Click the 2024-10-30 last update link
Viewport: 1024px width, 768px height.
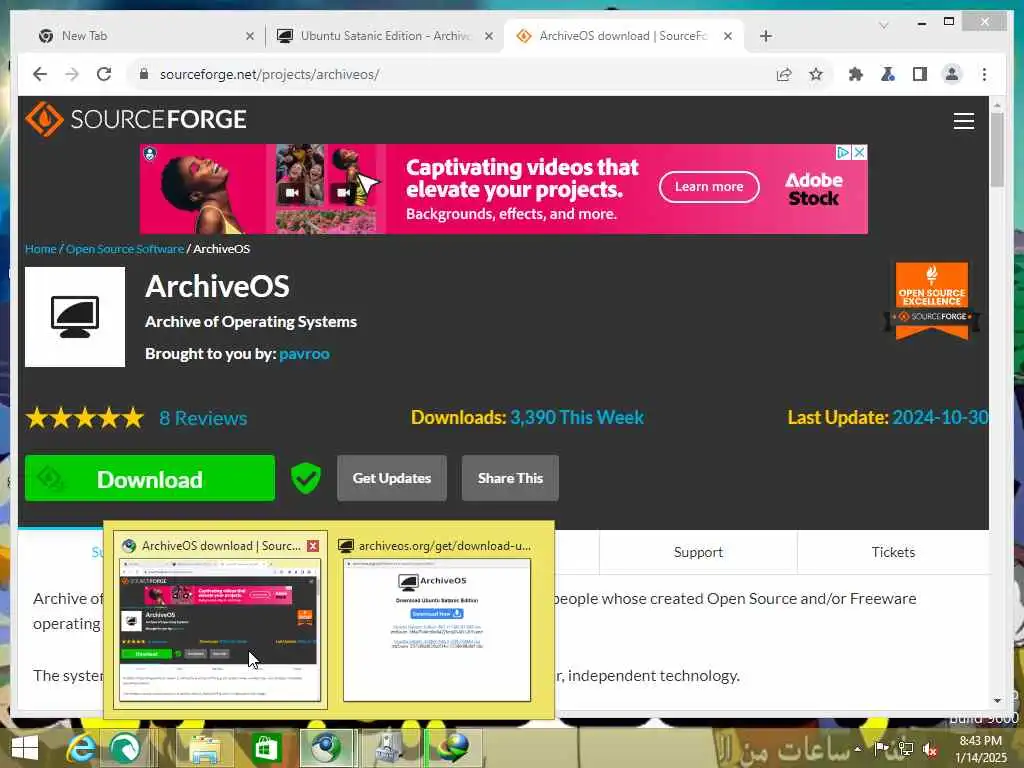pyautogui.click(x=940, y=417)
